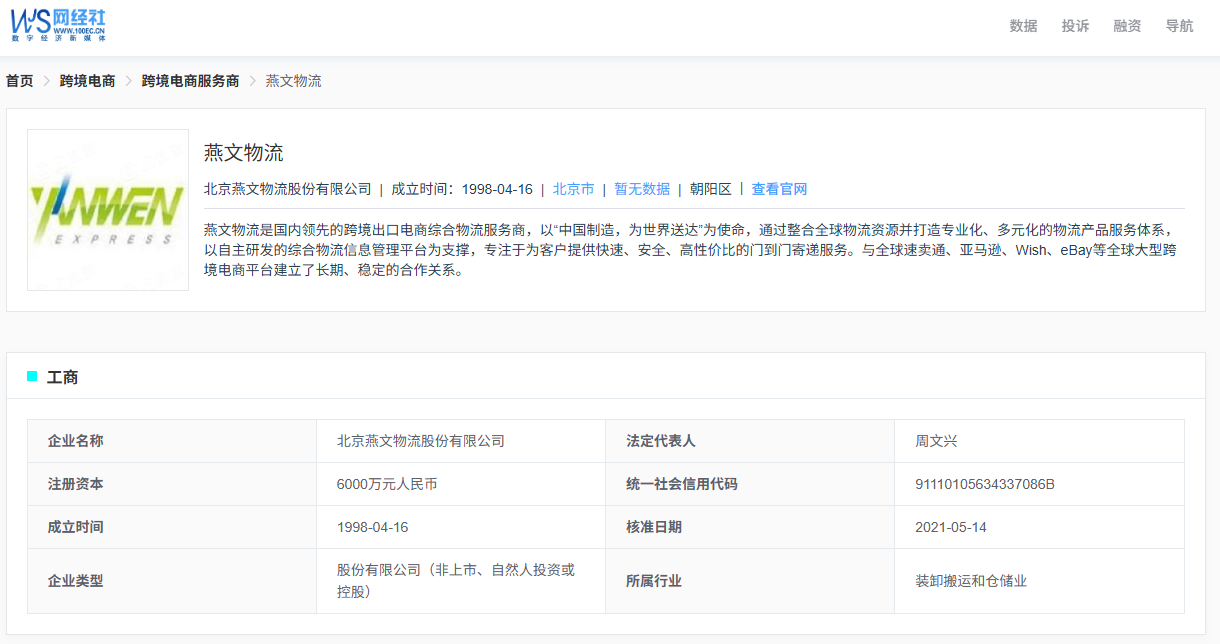Open the 投诉 menu item
The image size is (1220, 644).
click(x=1075, y=26)
